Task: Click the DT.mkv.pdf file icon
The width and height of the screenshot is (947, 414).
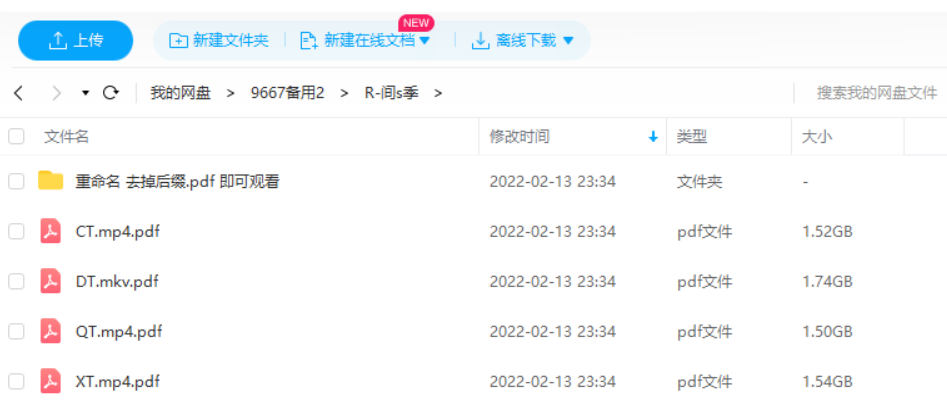Action: (x=50, y=281)
